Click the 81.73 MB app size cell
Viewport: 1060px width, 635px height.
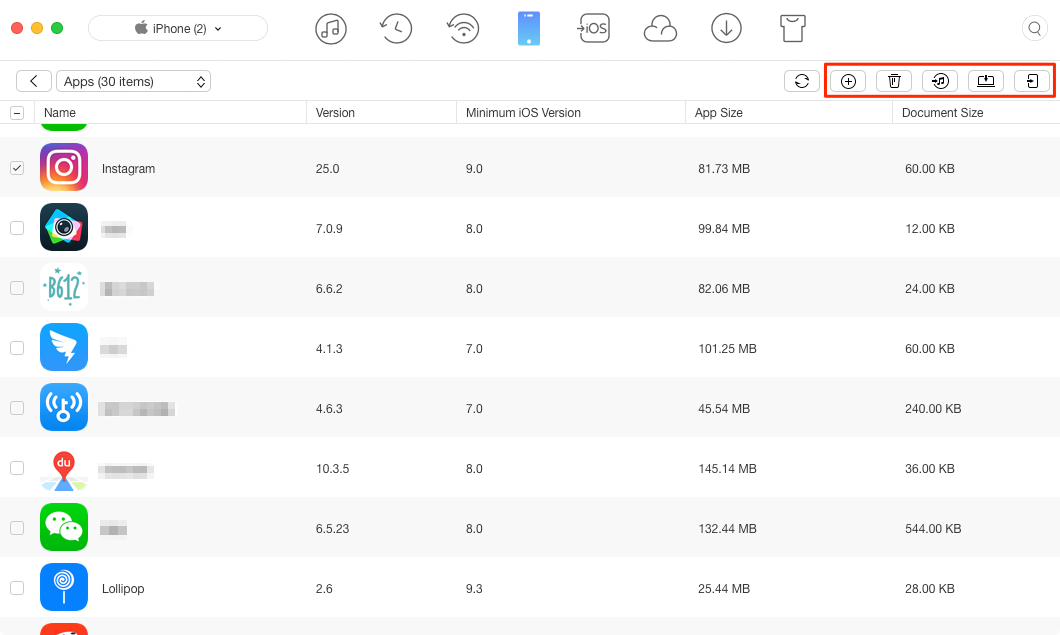724,169
